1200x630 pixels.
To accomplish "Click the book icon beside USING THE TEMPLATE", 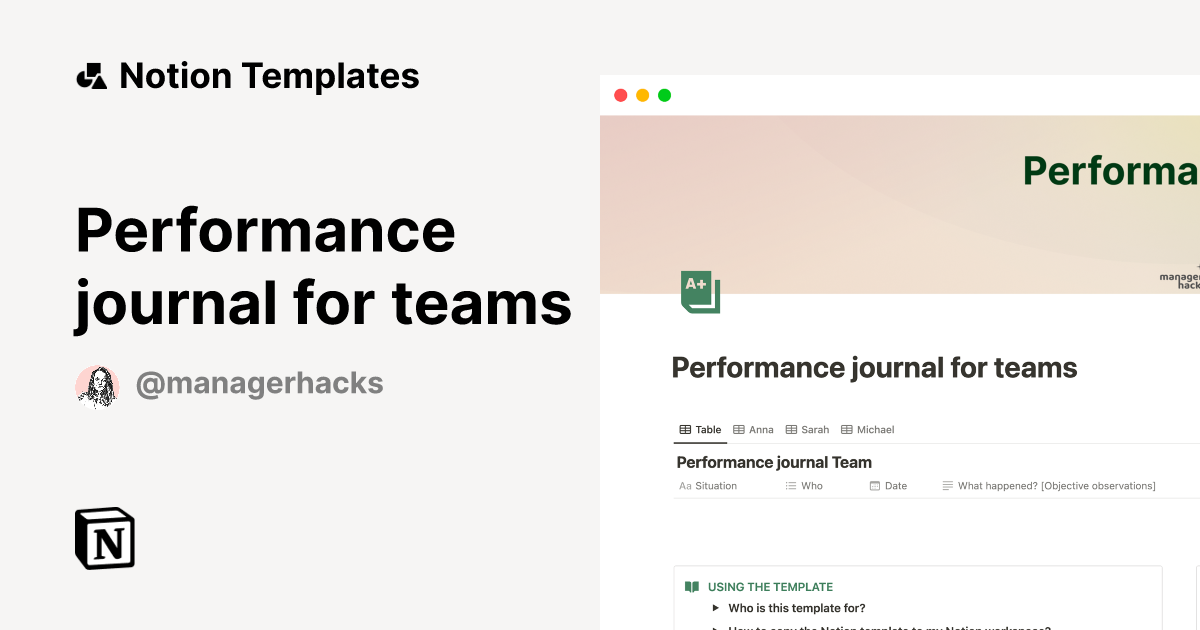I will click(x=692, y=587).
